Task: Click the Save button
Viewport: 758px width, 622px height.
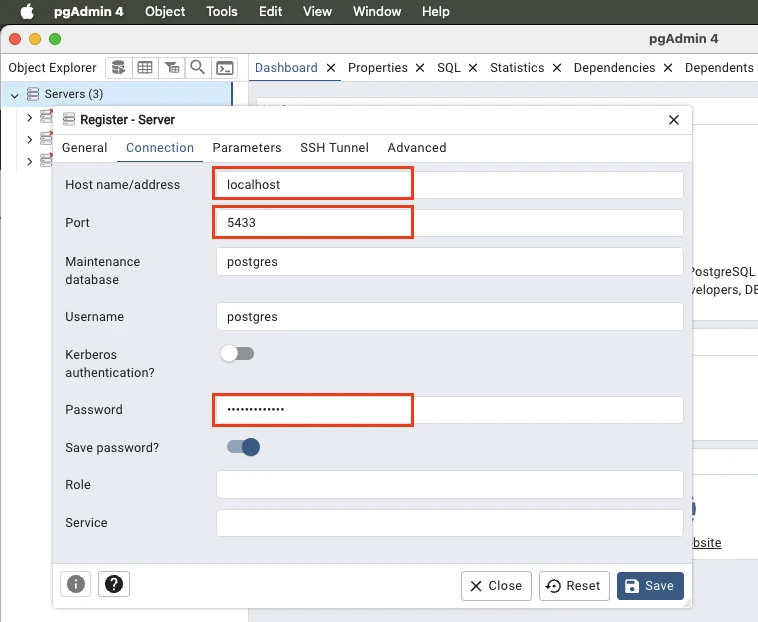Action: (650, 586)
